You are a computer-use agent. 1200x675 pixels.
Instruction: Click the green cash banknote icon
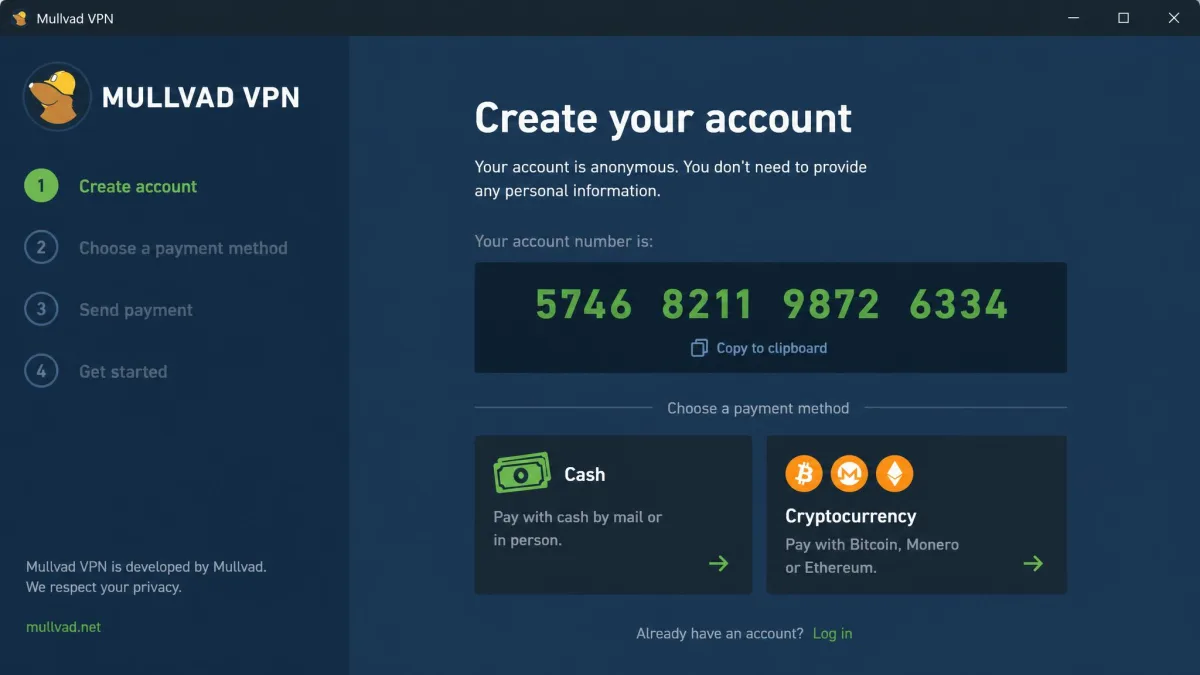pos(522,473)
